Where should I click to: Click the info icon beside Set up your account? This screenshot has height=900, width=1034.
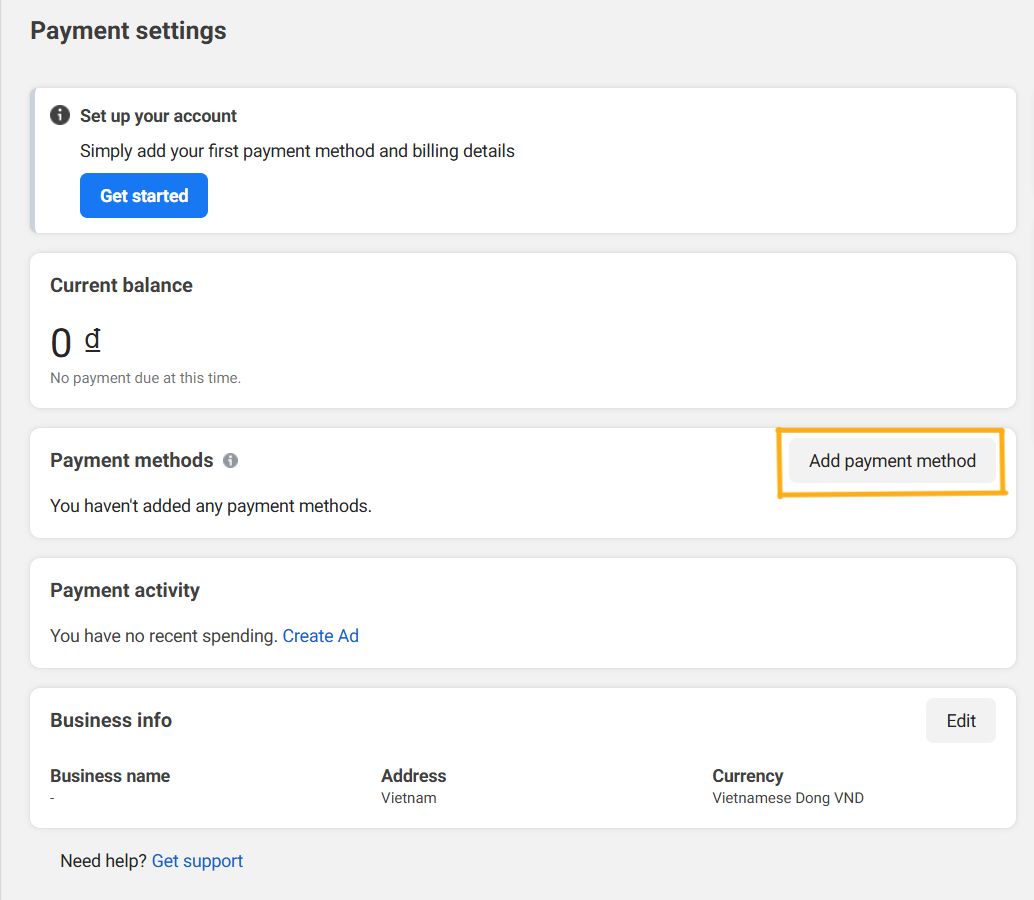(60, 115)
